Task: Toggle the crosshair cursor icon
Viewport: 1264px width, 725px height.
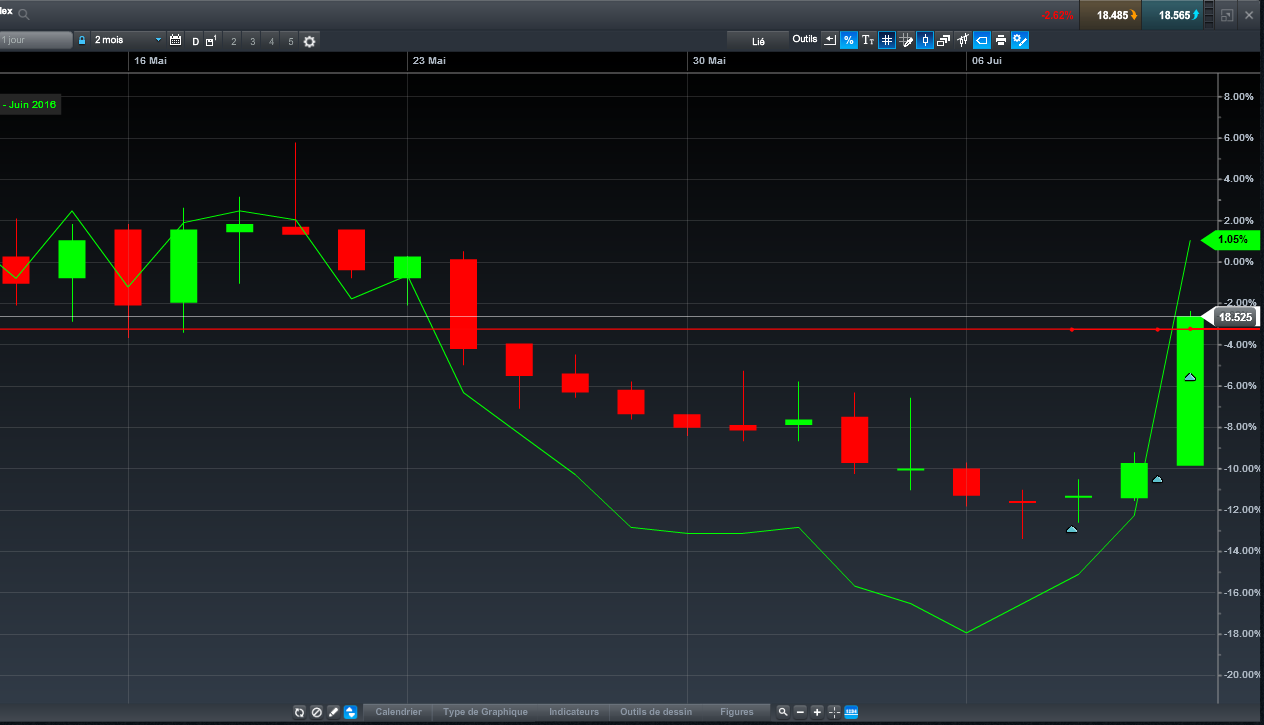Action: tap(834, 712)
